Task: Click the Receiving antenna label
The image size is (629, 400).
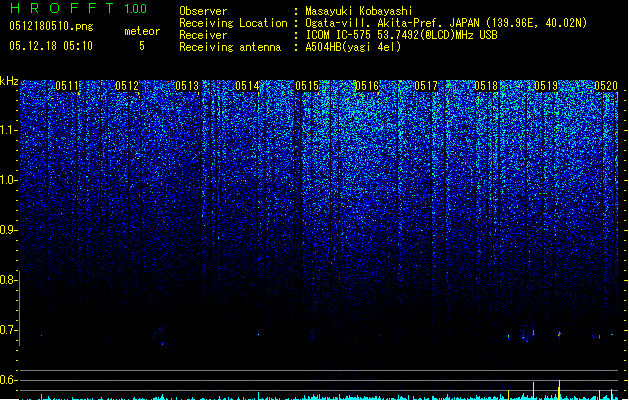Action: pyautogui.click(x=230, y=47)
